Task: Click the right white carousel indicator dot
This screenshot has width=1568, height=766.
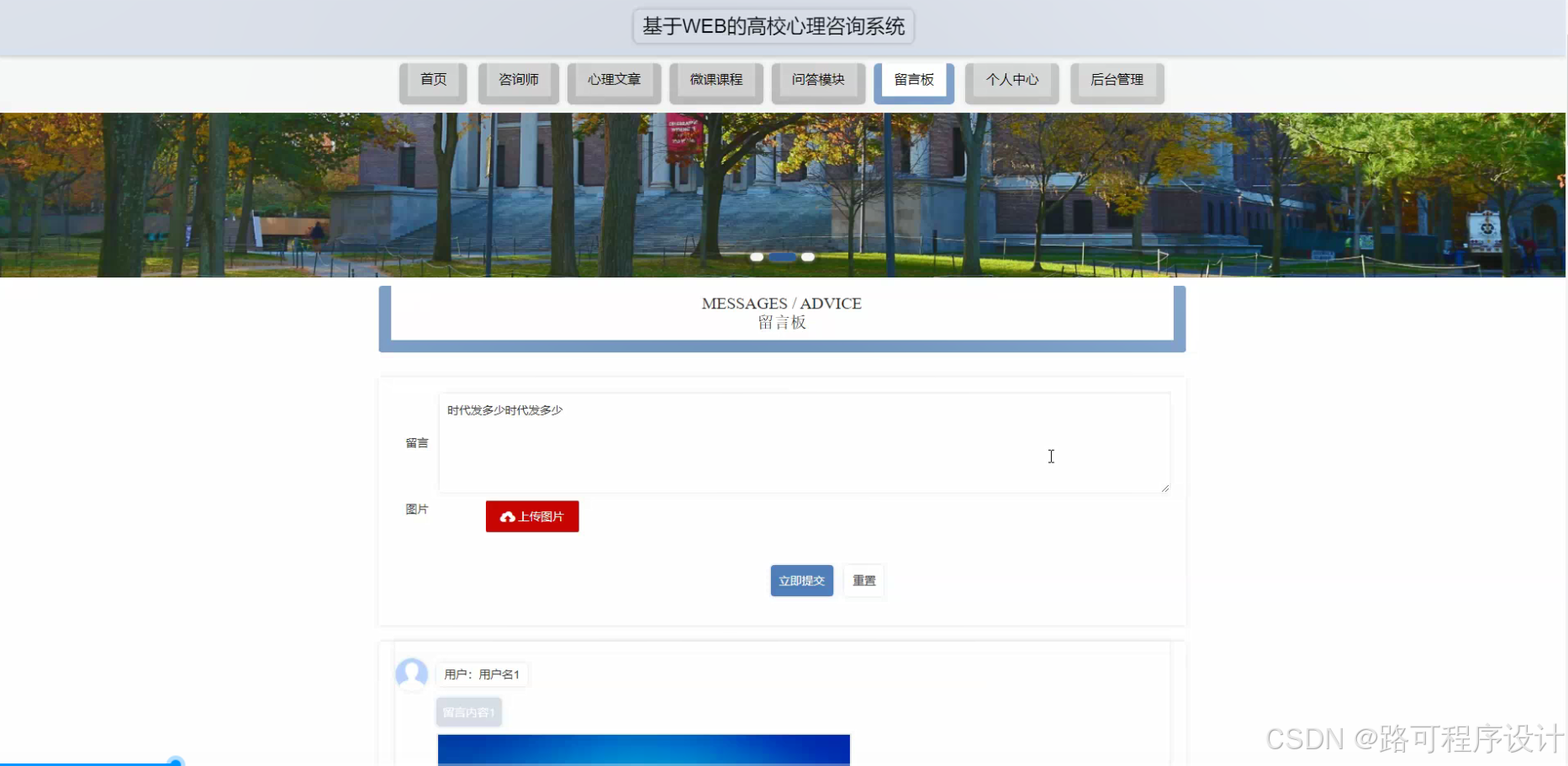Action: (x=807, y=256)
